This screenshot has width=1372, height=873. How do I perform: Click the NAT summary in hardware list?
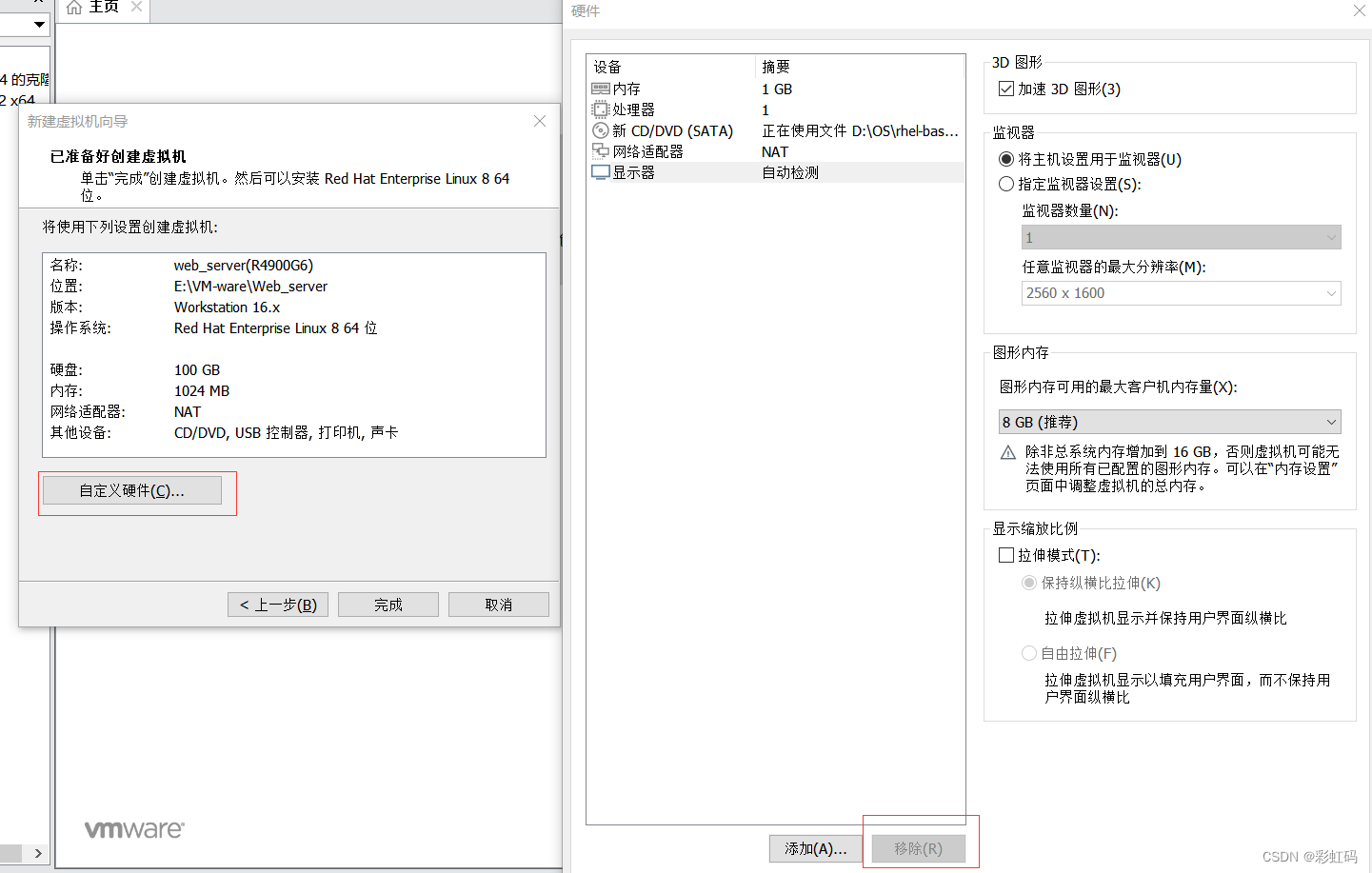click(x=775, y=151)
